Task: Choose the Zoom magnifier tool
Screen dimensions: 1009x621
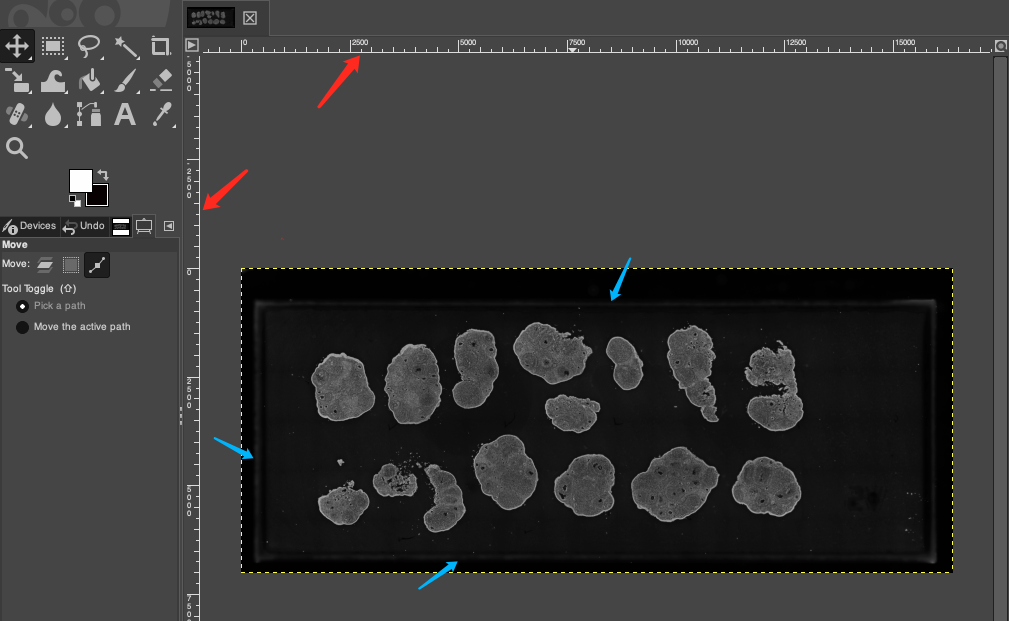Action: pyautogui.click(x=17, y=147)
